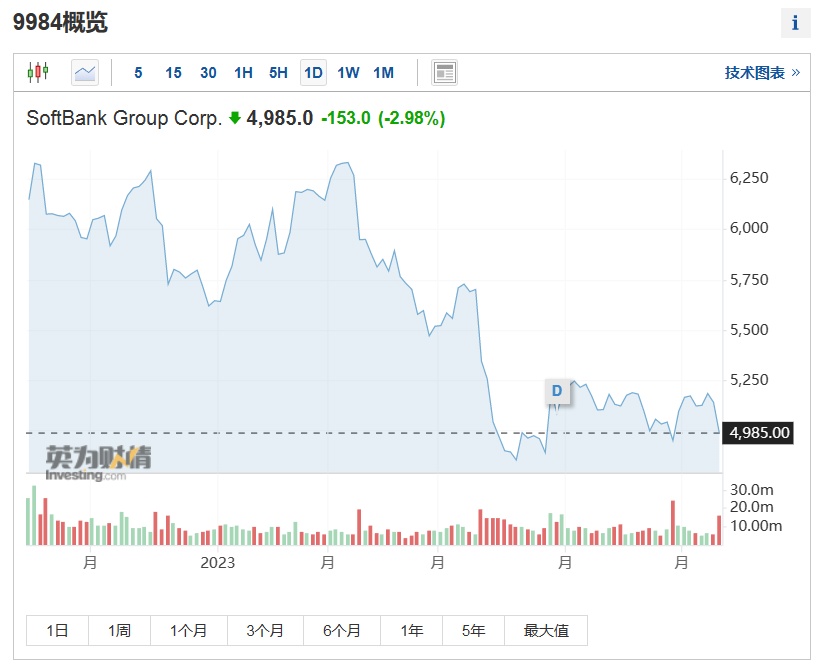Select the 1D interval
This screenshot has height=665, width=820.
tap(313, 73)
